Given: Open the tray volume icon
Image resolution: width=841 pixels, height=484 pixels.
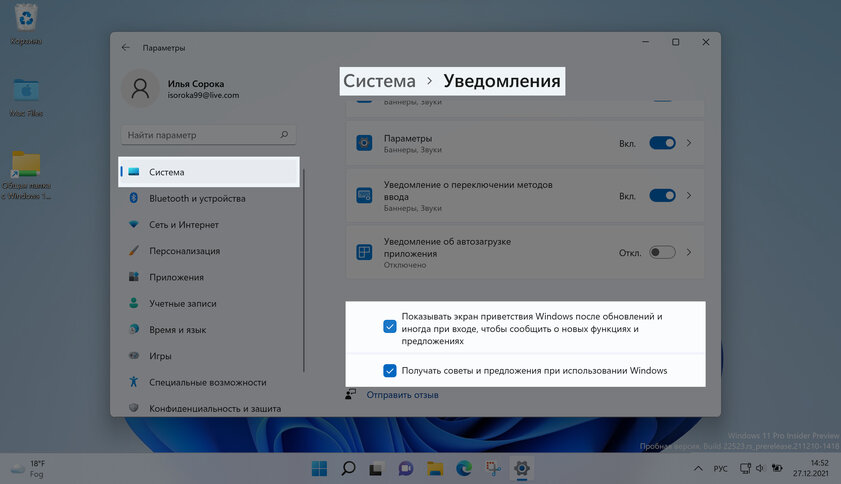Looking at the screenshot, I should (x=760, y=468).
